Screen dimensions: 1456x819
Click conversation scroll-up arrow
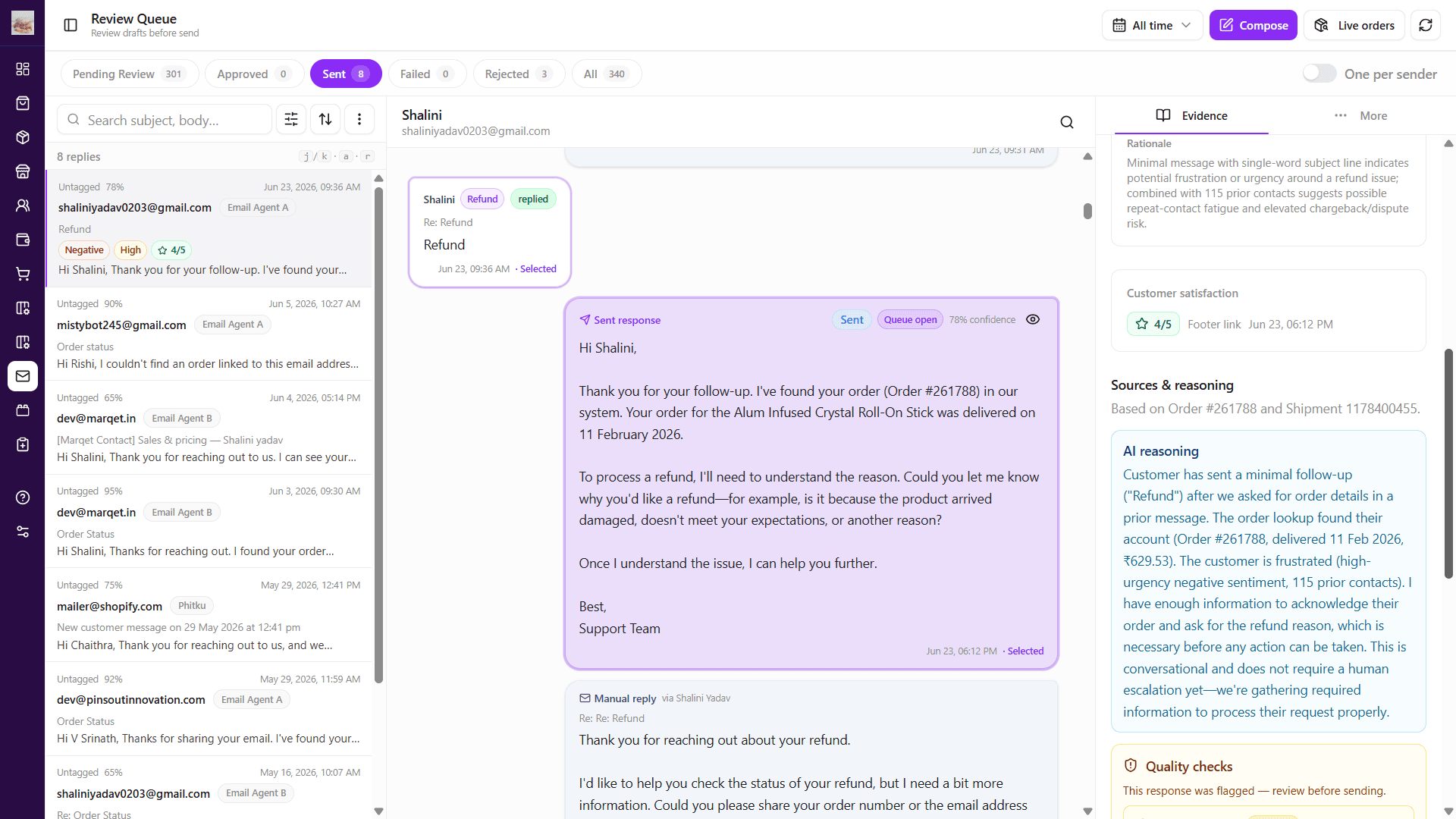tap(1087, 157)
